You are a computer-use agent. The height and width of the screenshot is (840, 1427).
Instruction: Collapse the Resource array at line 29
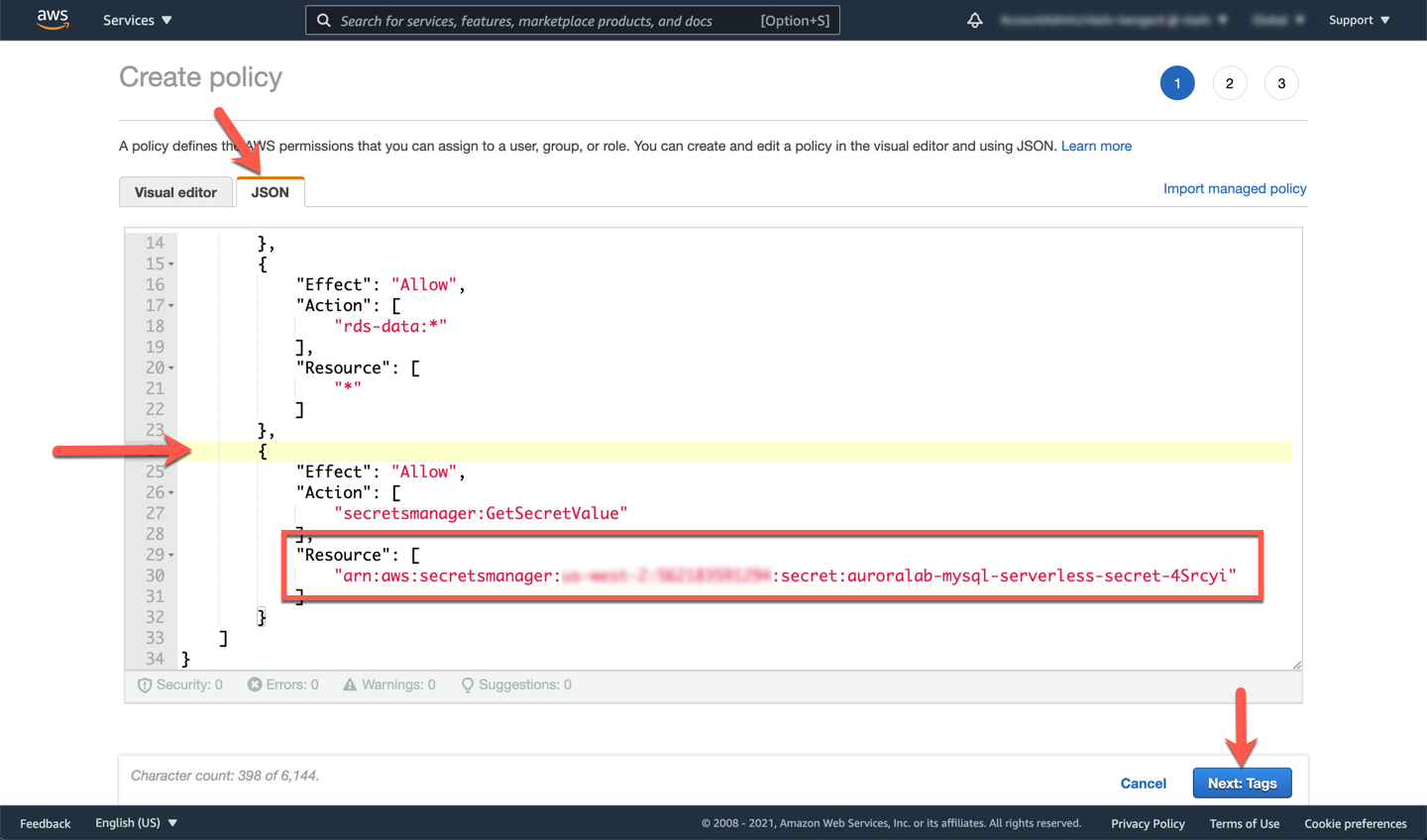171,556
